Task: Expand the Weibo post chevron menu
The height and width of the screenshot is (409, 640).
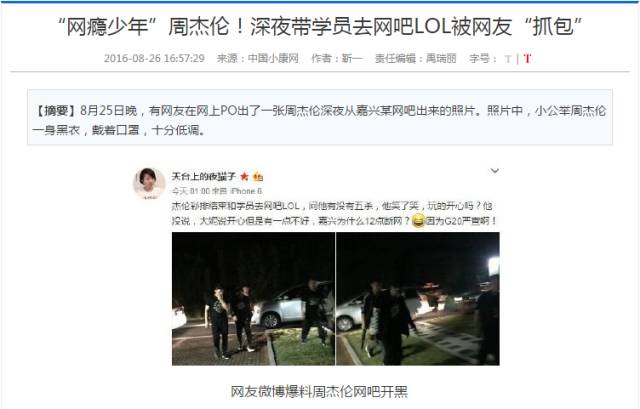Action: (x=494, y=171)
